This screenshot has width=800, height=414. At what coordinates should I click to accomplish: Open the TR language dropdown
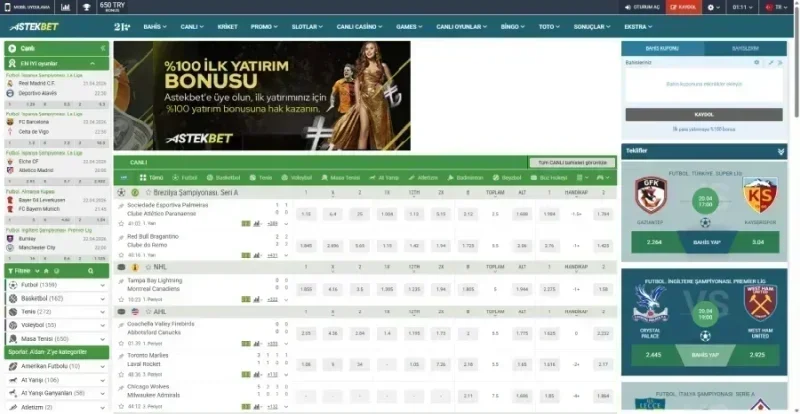777,7
